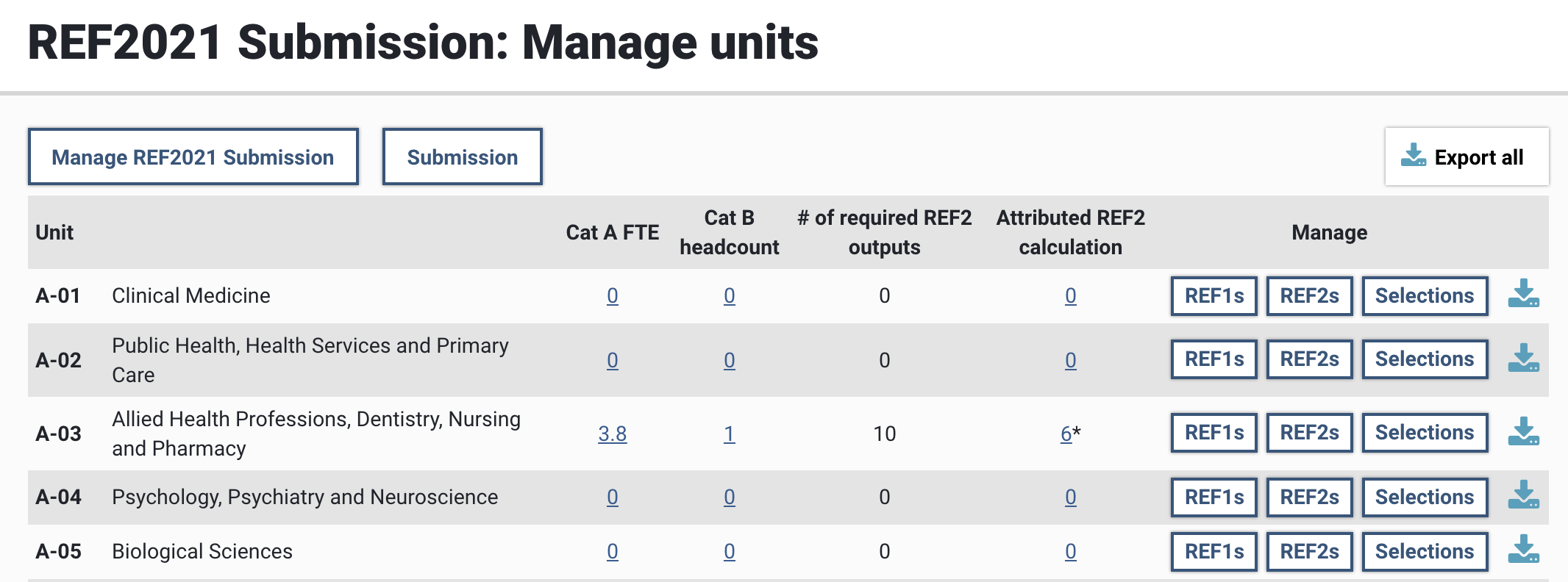Image resolution: width=1568 pixels, height=582 pixels.
Task: Download the A-04 Psychology unit export
Action: 1523,496
